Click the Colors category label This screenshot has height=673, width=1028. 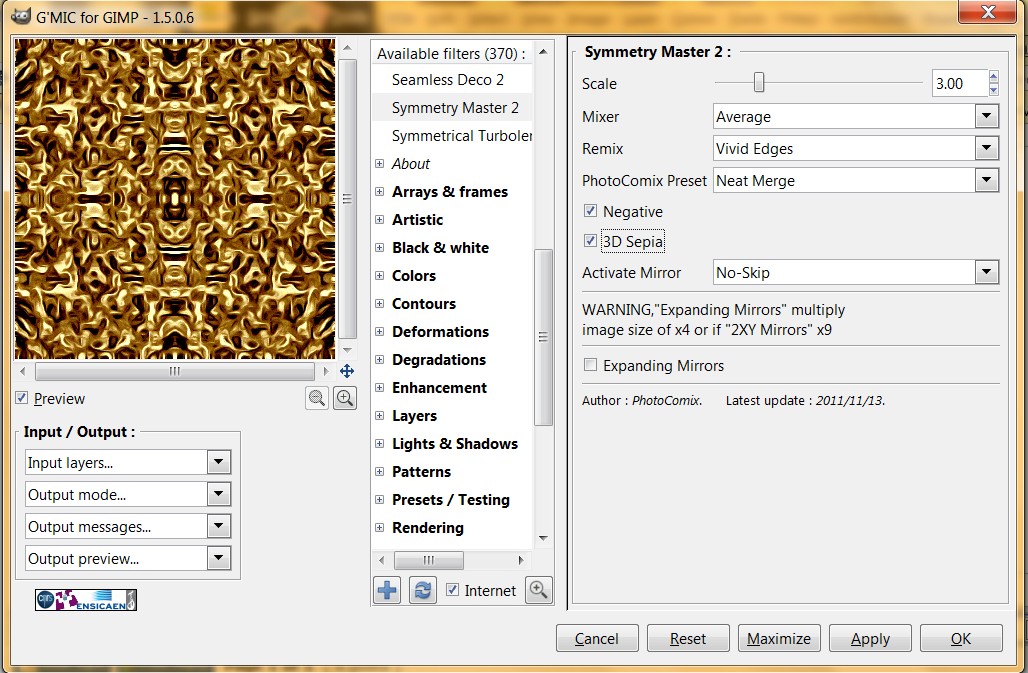[414, 275]
